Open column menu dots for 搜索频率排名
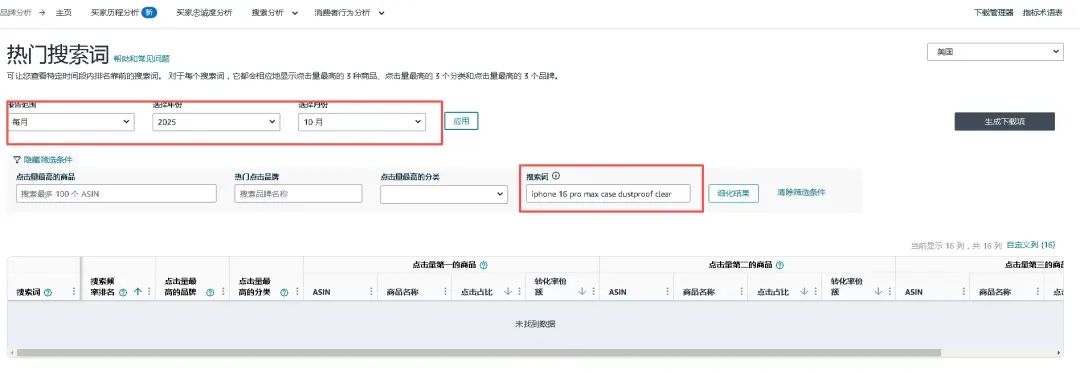This screenshot has width=1080, height=373. click(148, 292)
